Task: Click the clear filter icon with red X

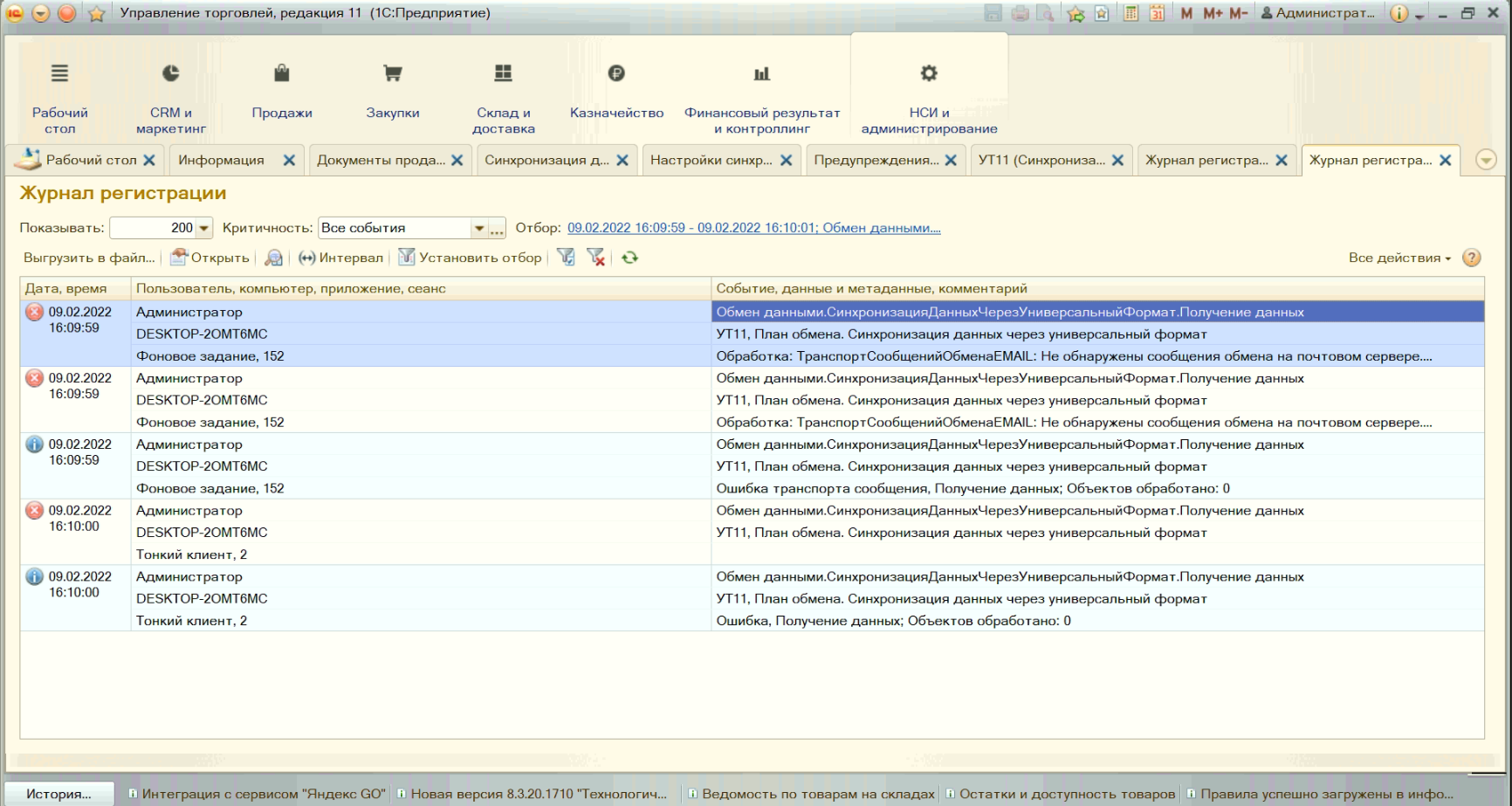Action: pos(596,258)
